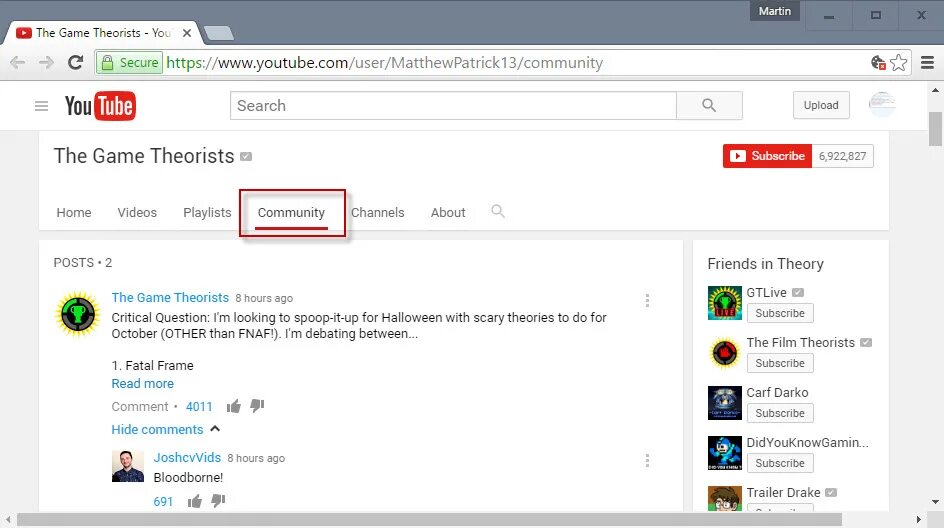The width and height of the screenshot is (944, 528).
Task: Click the Friends in Theory heading
Action: 765,264
